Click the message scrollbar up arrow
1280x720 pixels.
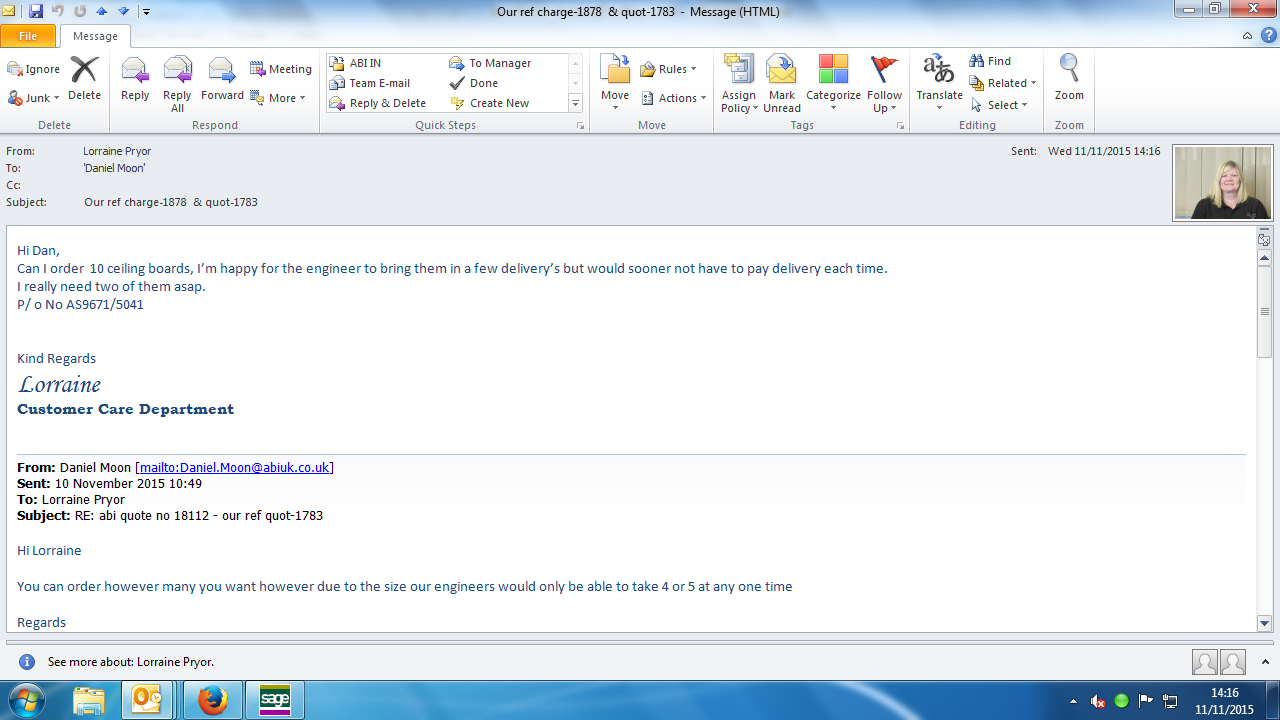[x=1264, y=258]
